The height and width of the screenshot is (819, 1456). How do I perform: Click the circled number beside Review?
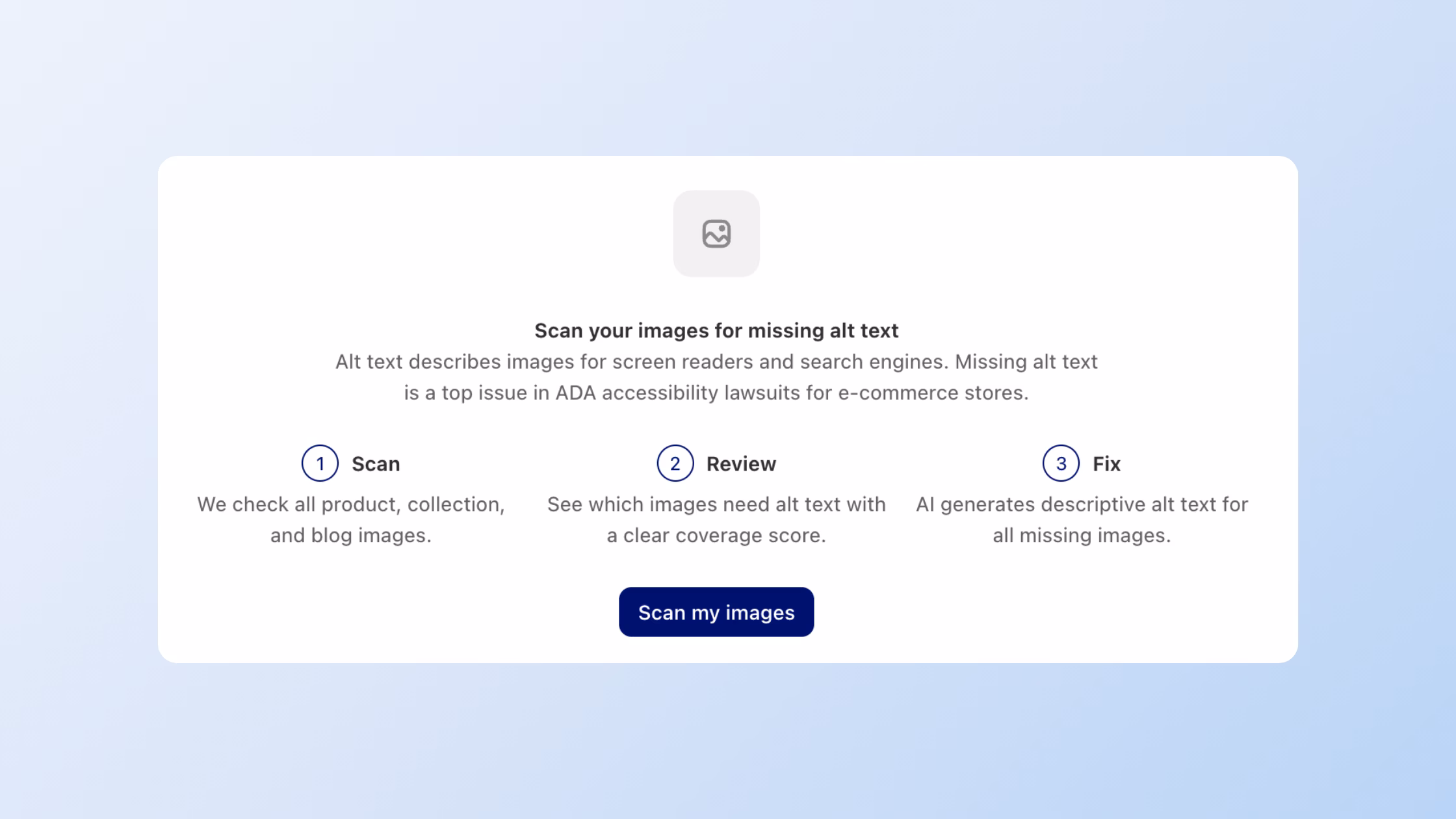(675, 463)
